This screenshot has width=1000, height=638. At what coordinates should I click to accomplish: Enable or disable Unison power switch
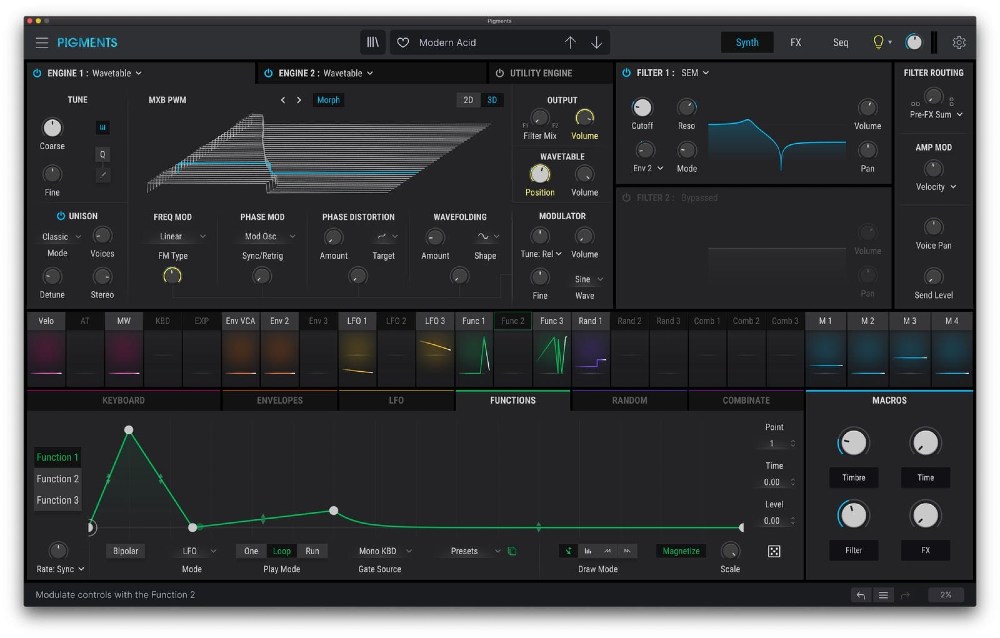tap(60, 216)
